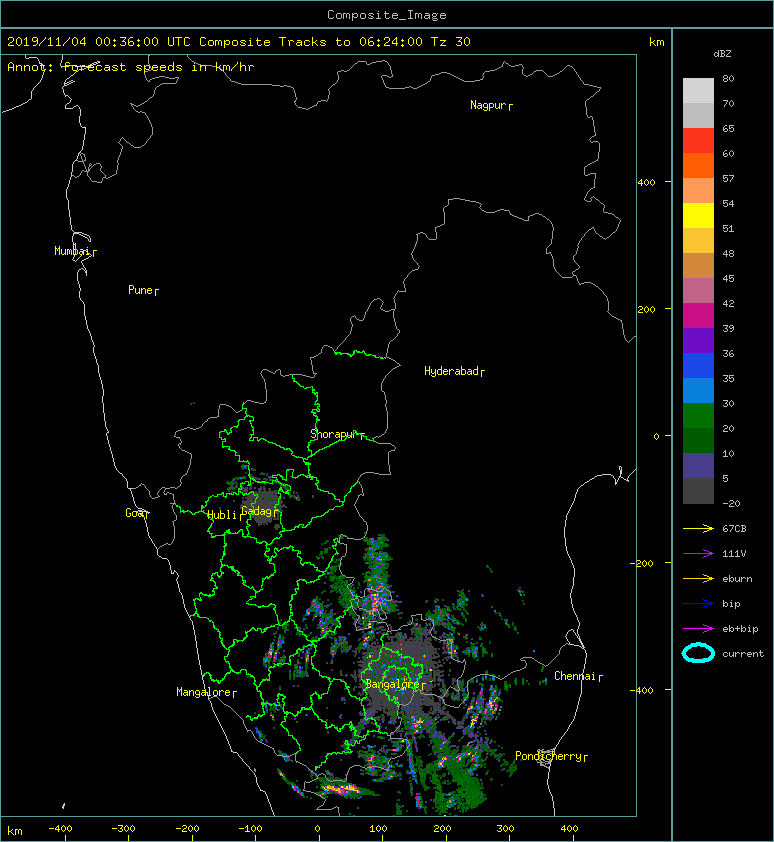Click the eb+bip legend label text

[740, 629]
